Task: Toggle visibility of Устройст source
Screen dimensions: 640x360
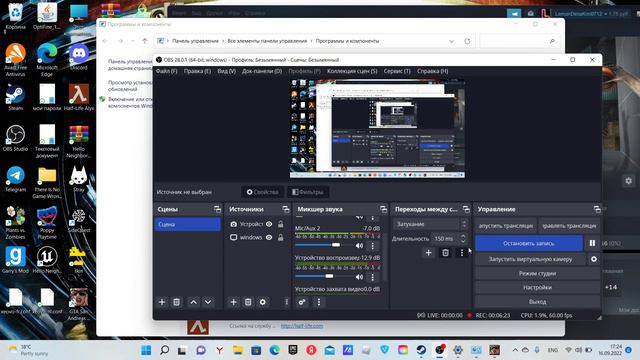Action: (269, 224)
